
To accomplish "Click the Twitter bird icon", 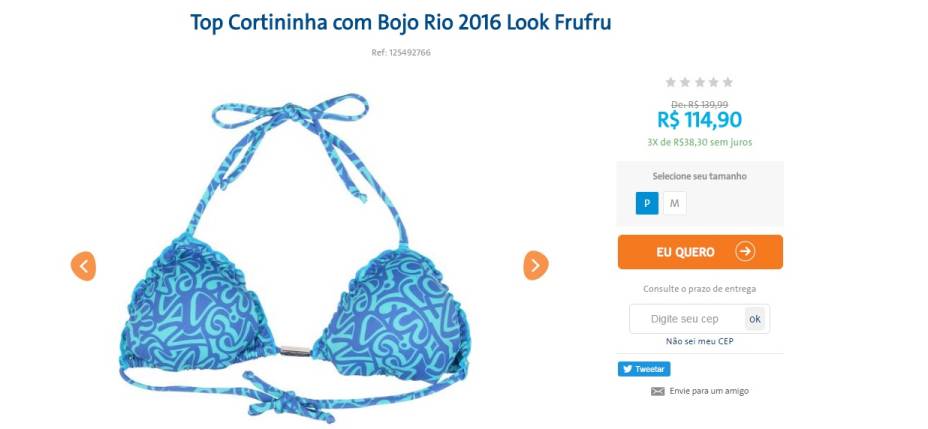I will (x=627, y=369).
